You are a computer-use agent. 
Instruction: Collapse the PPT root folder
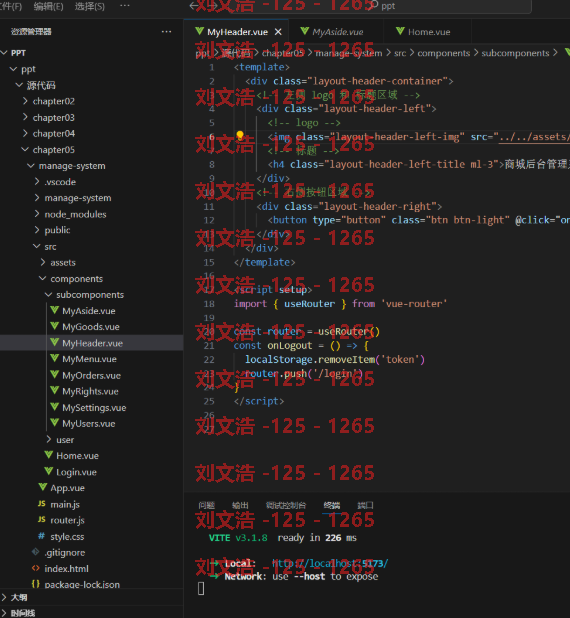(5, 53)
